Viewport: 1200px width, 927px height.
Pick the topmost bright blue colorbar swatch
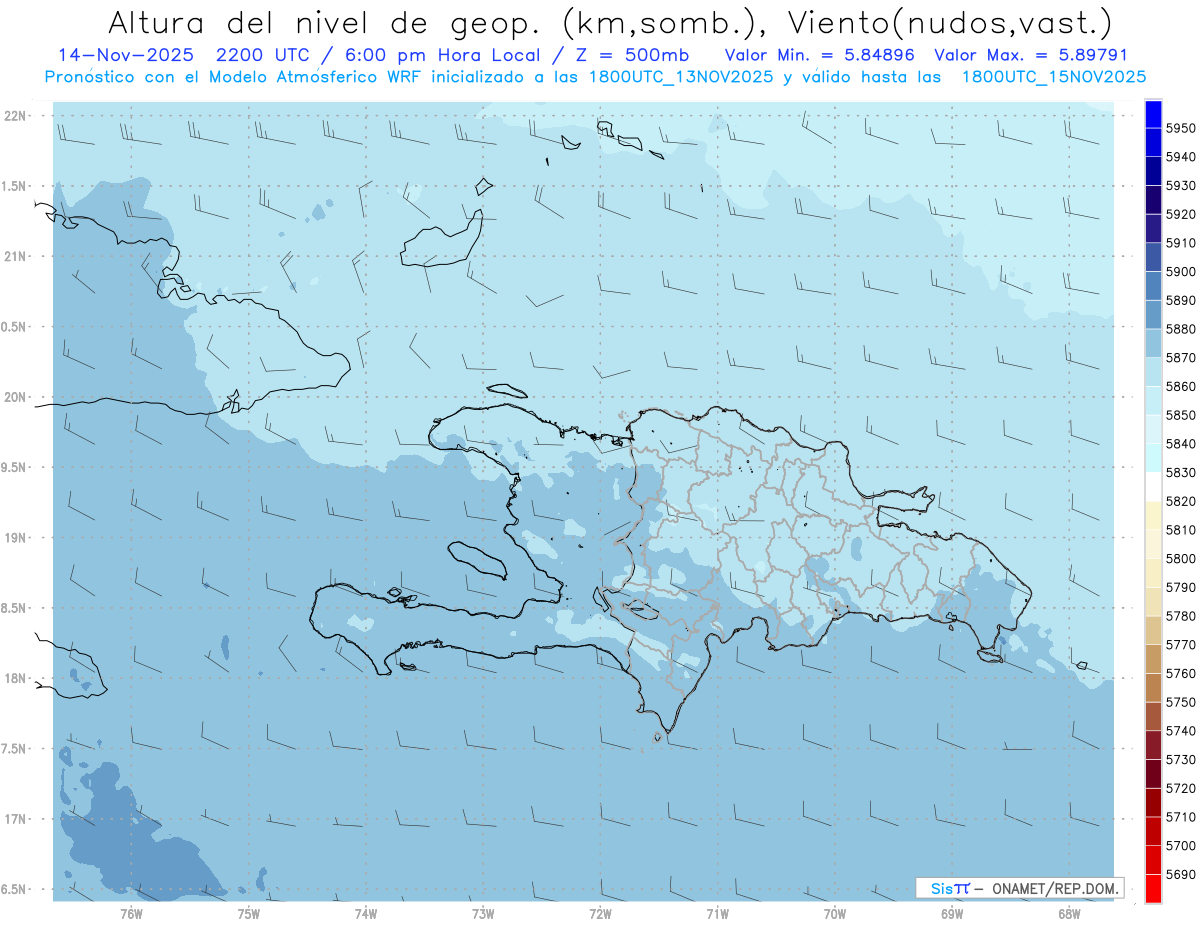click(1153, 114)
